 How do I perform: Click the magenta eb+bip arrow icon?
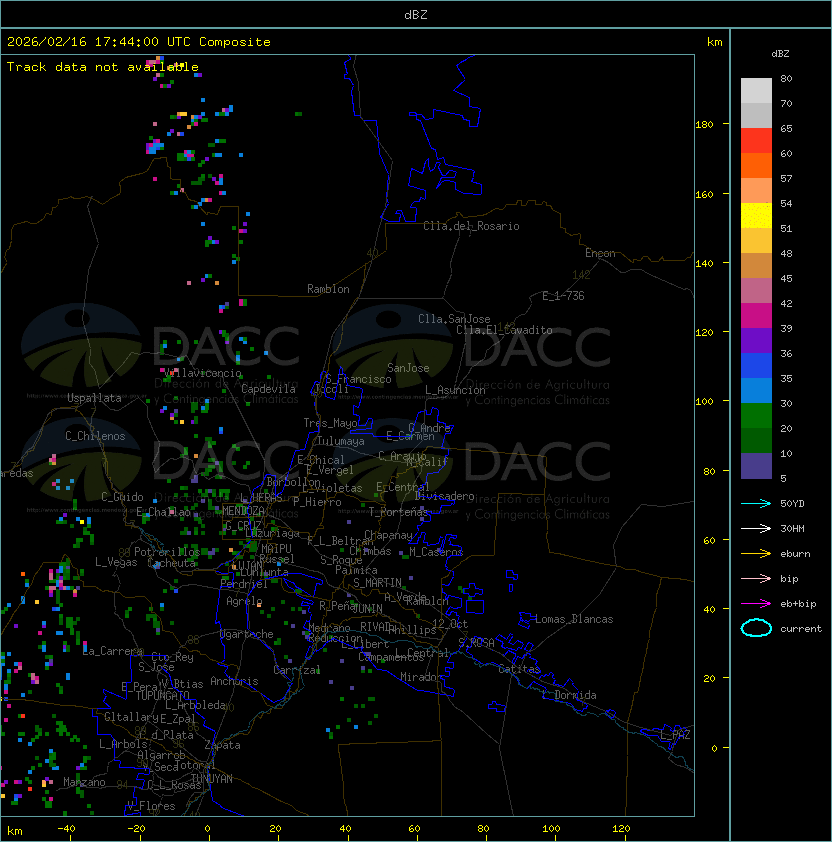tap(756, 603)
